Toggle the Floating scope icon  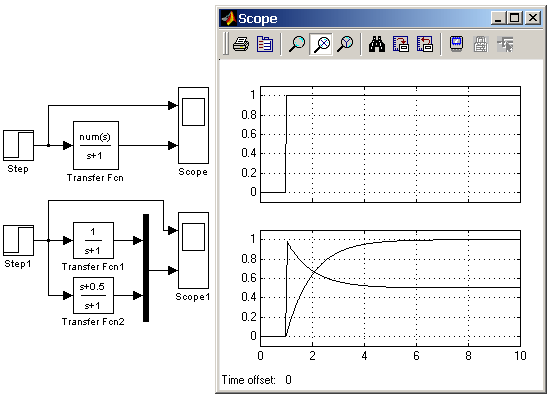coord(456,44)
